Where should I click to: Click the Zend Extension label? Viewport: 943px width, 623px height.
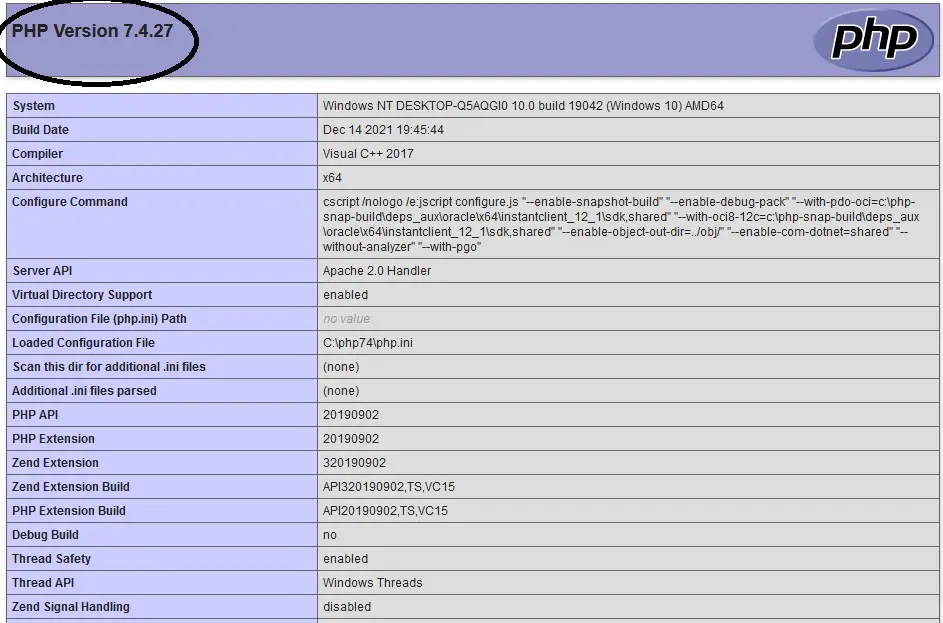click(x=55, y=464)
